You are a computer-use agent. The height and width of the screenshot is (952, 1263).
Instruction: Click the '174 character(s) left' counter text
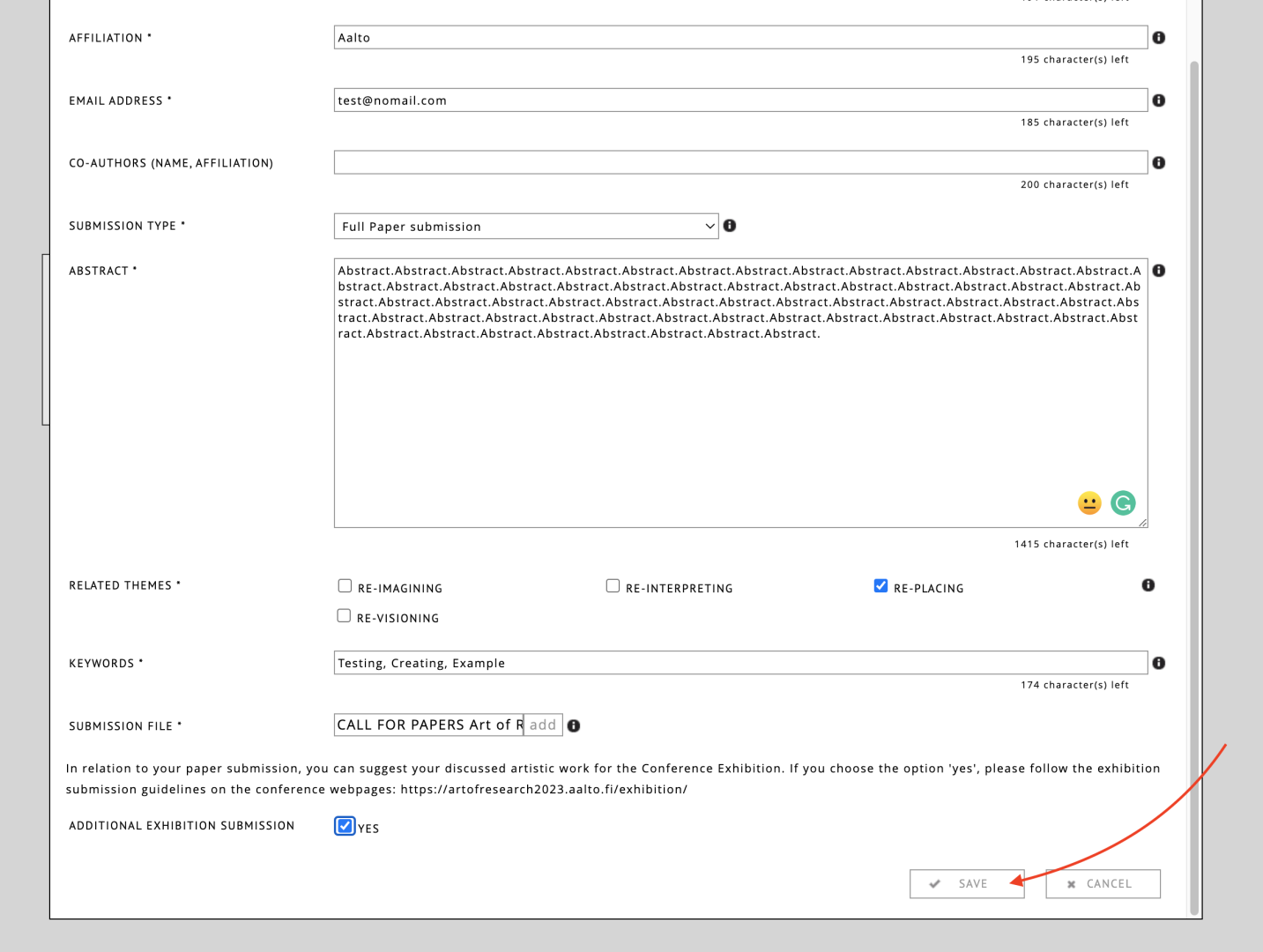pyautogui.click(x=1074, y=685)
